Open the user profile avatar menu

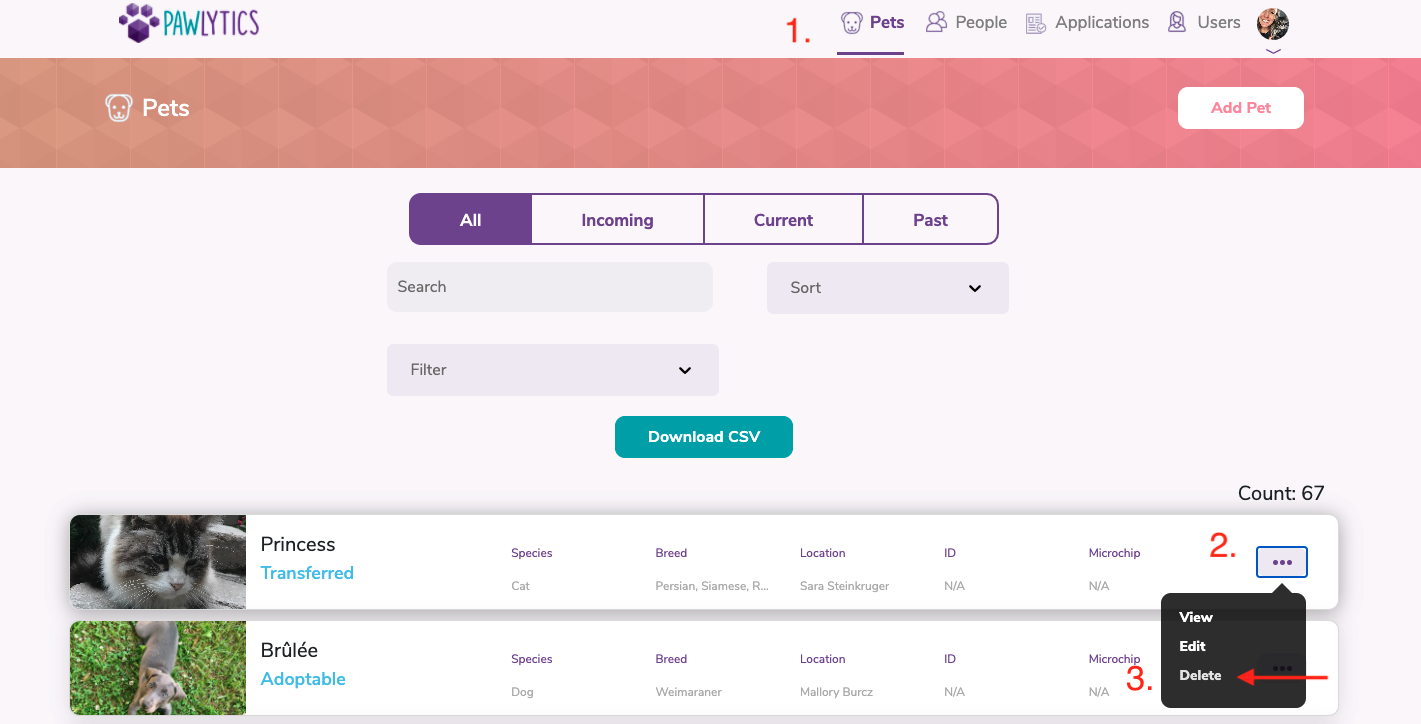coord(1272,23)
